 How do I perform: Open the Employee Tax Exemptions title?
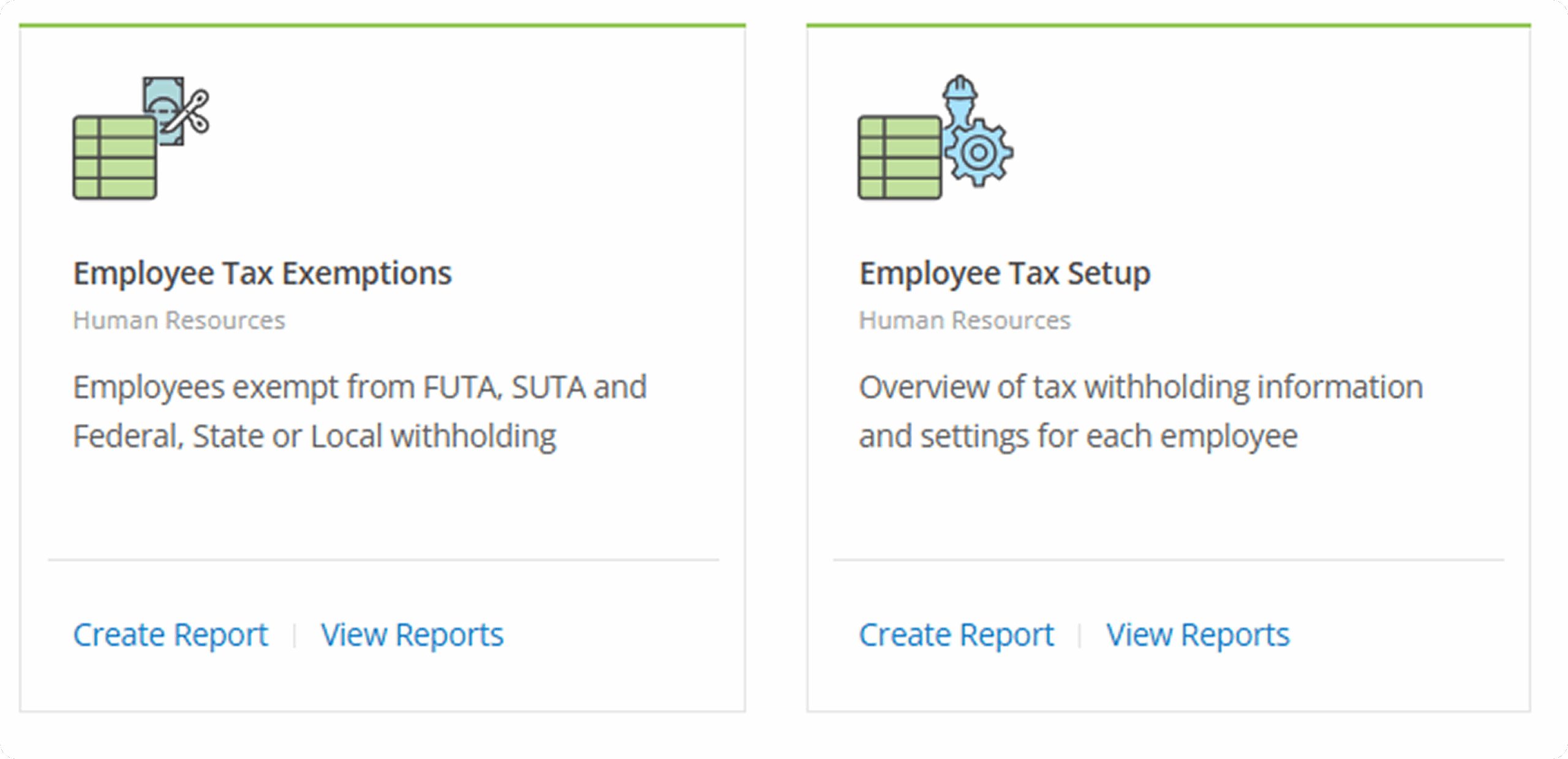[x=262, y=273]
